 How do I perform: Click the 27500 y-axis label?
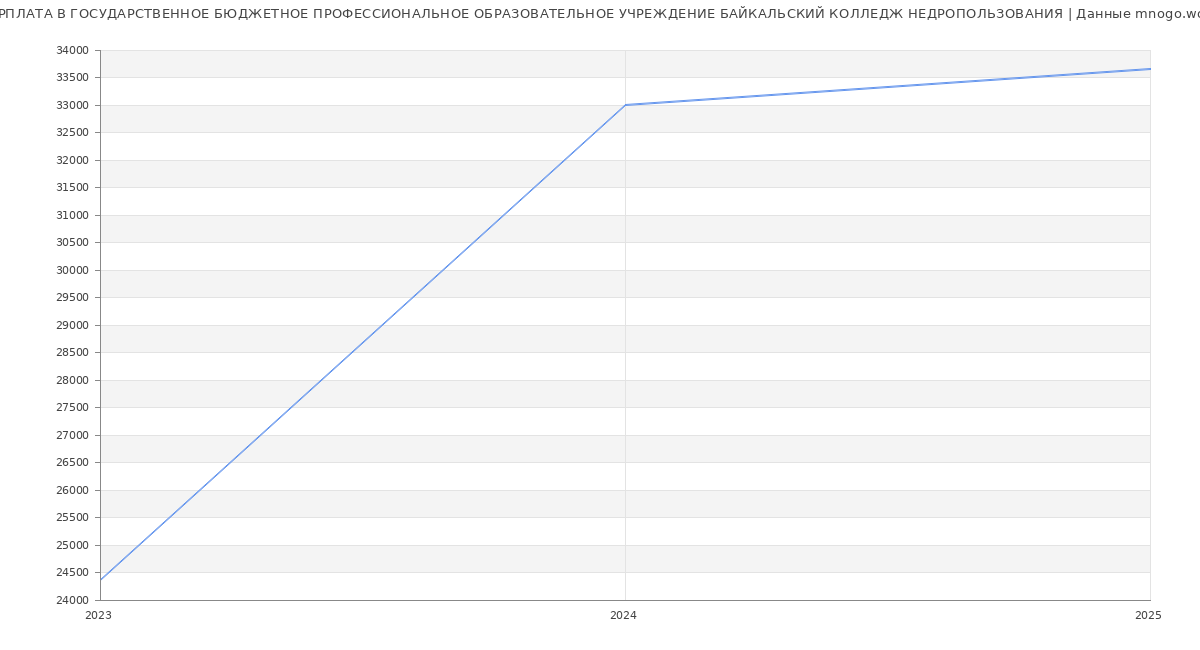[x=74, y=408]
